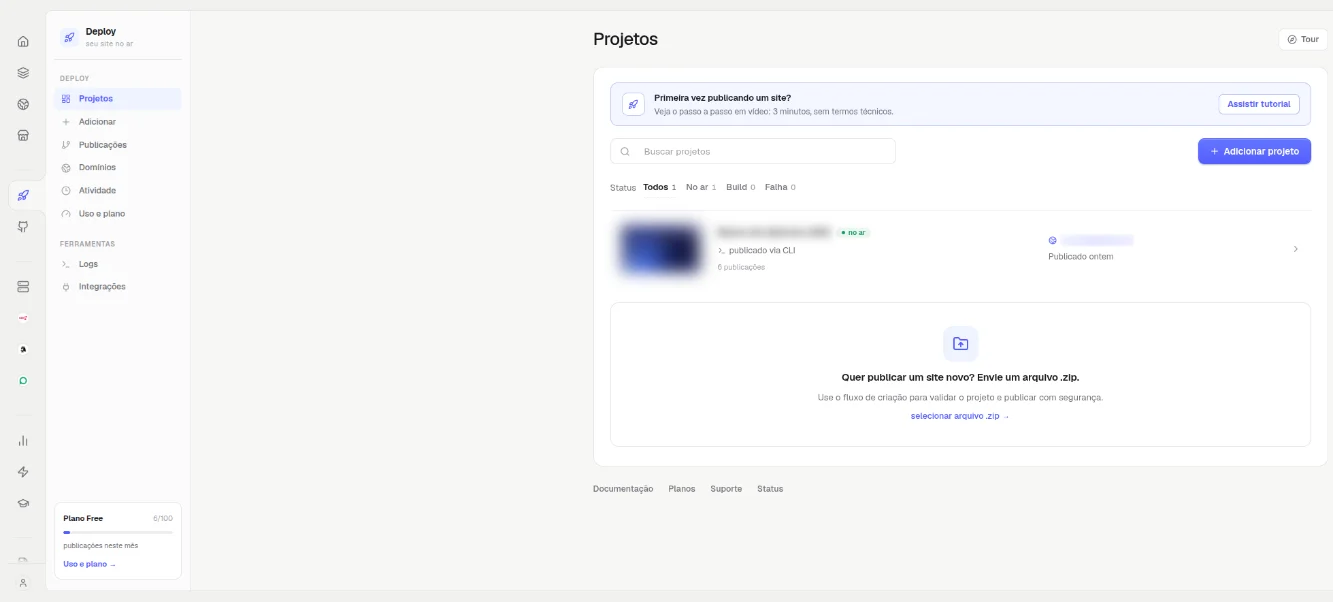
Task: Open Uso e plano in the sidebar menu
Action: (118, 214)
